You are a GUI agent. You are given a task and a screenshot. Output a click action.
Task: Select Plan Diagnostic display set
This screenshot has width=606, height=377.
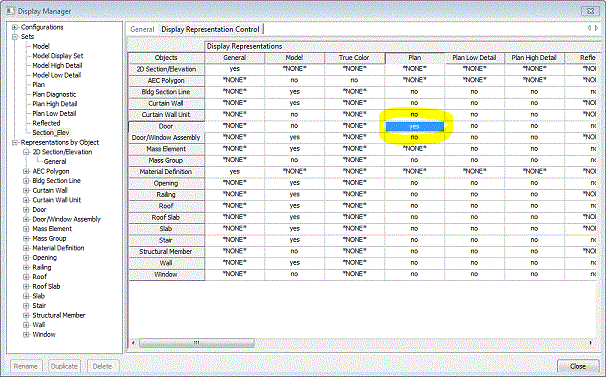click(54, 94)
